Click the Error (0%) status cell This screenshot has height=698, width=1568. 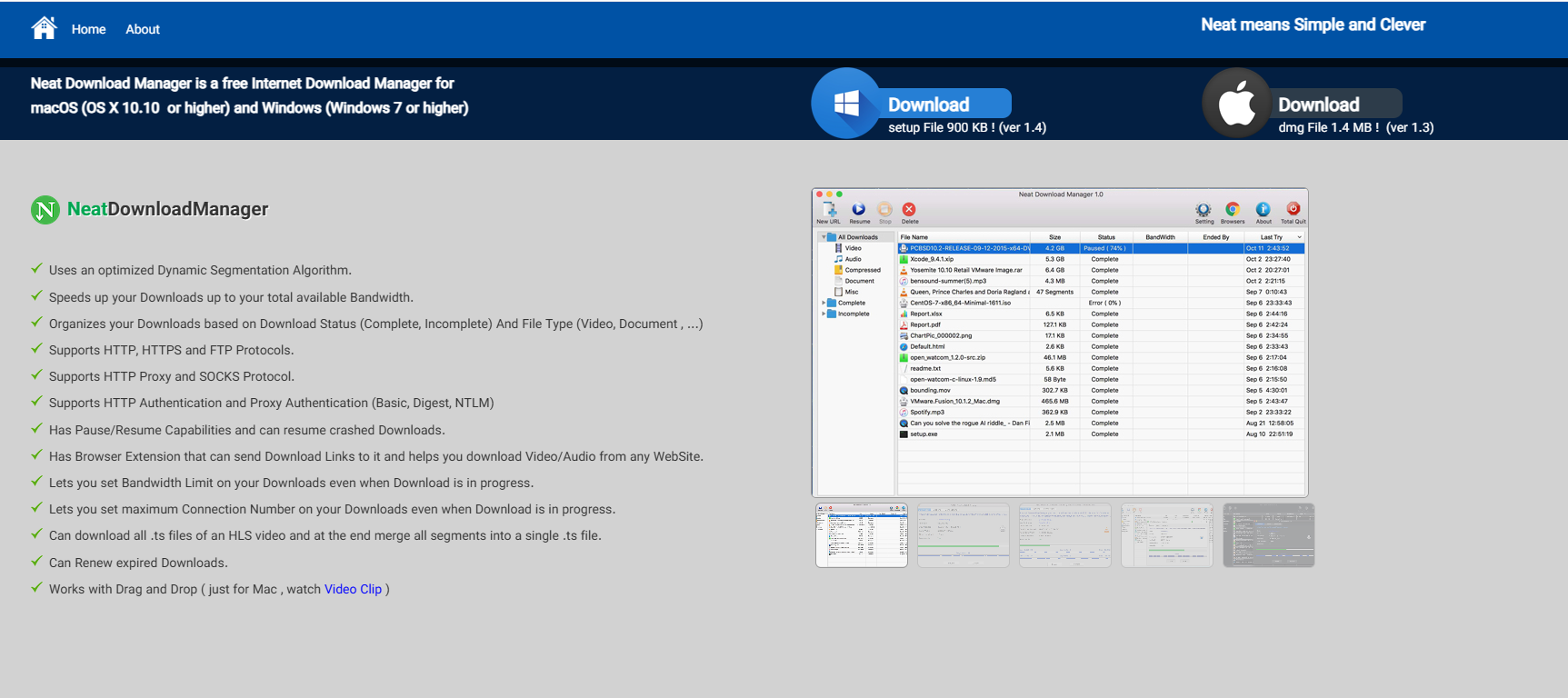1104,303
